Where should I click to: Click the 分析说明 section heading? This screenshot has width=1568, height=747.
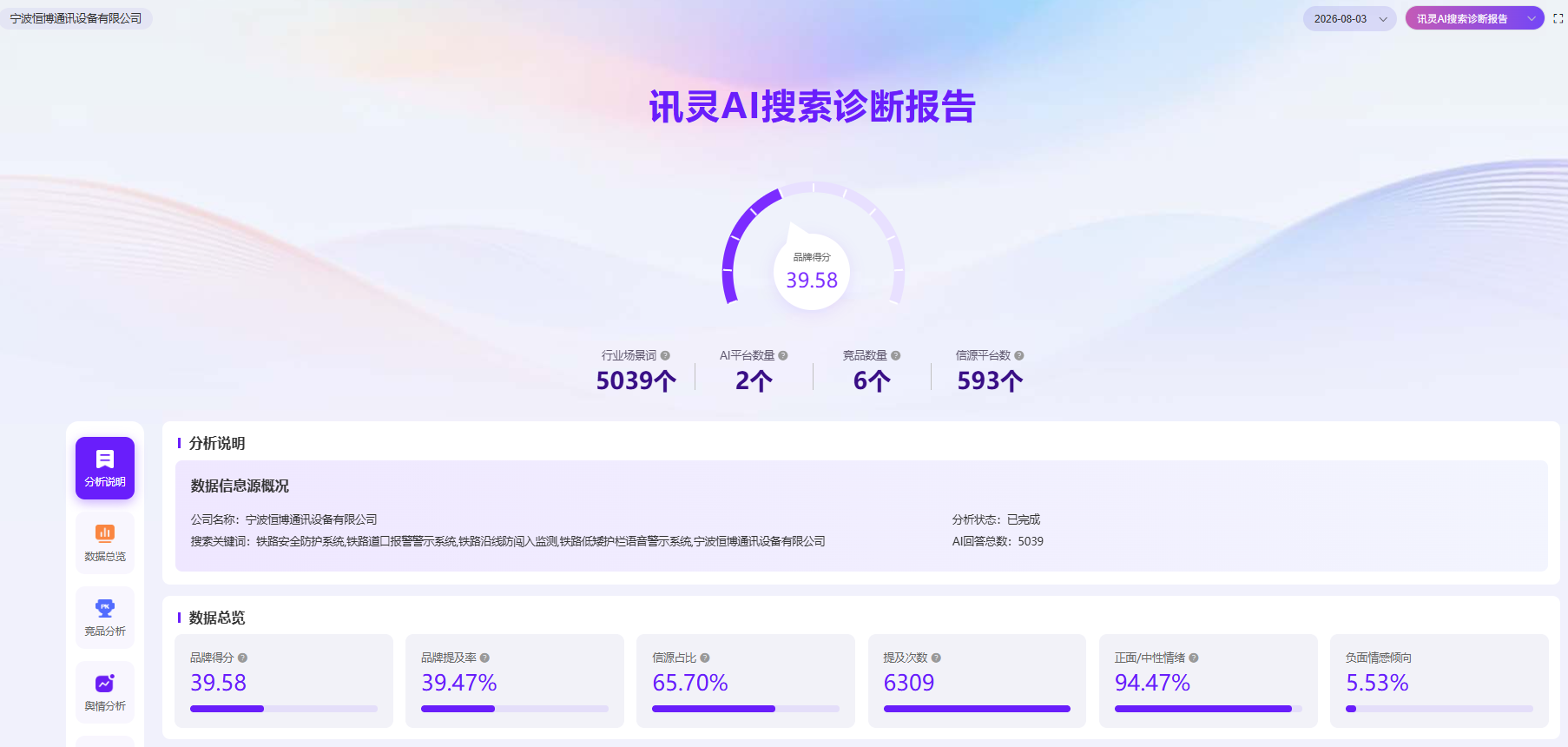217,443
